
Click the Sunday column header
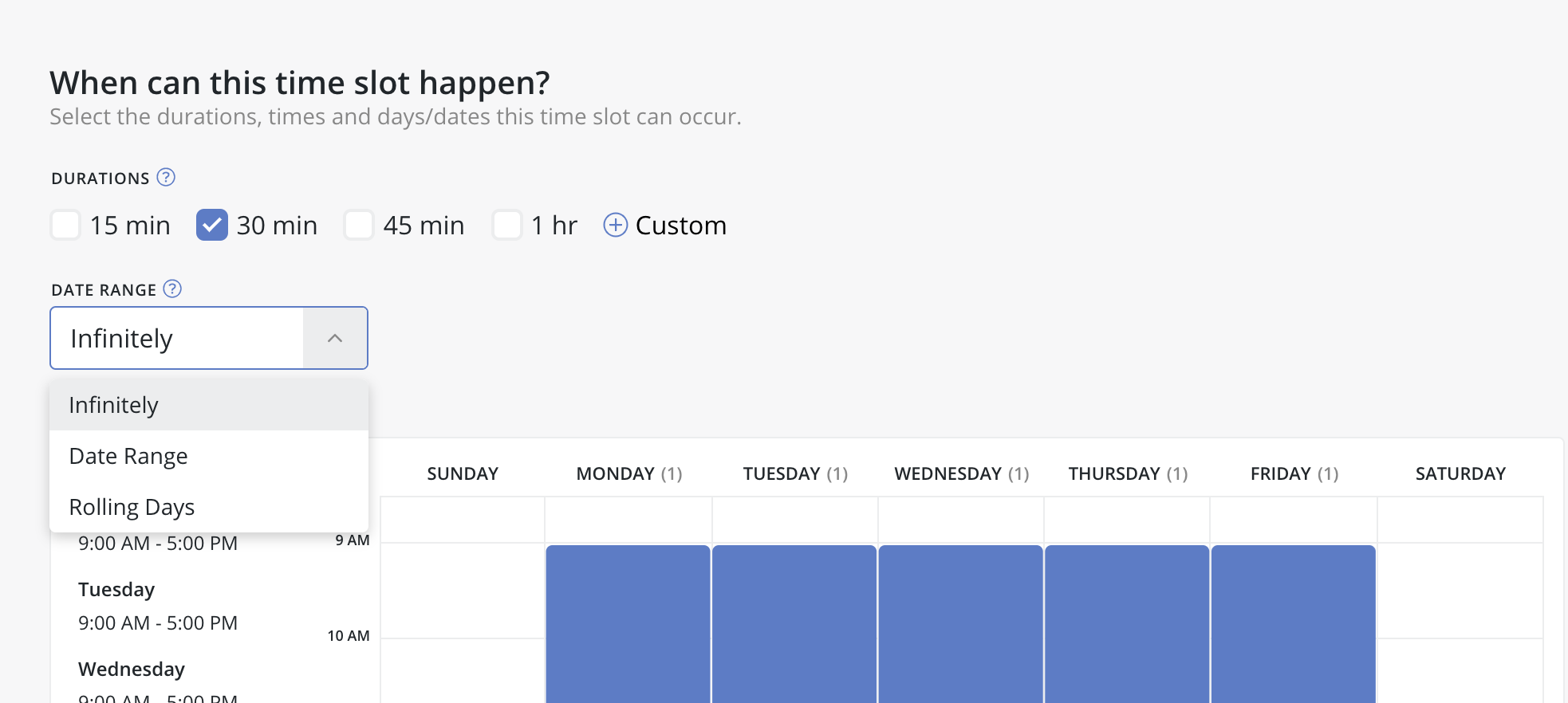(x=463, y=473)
